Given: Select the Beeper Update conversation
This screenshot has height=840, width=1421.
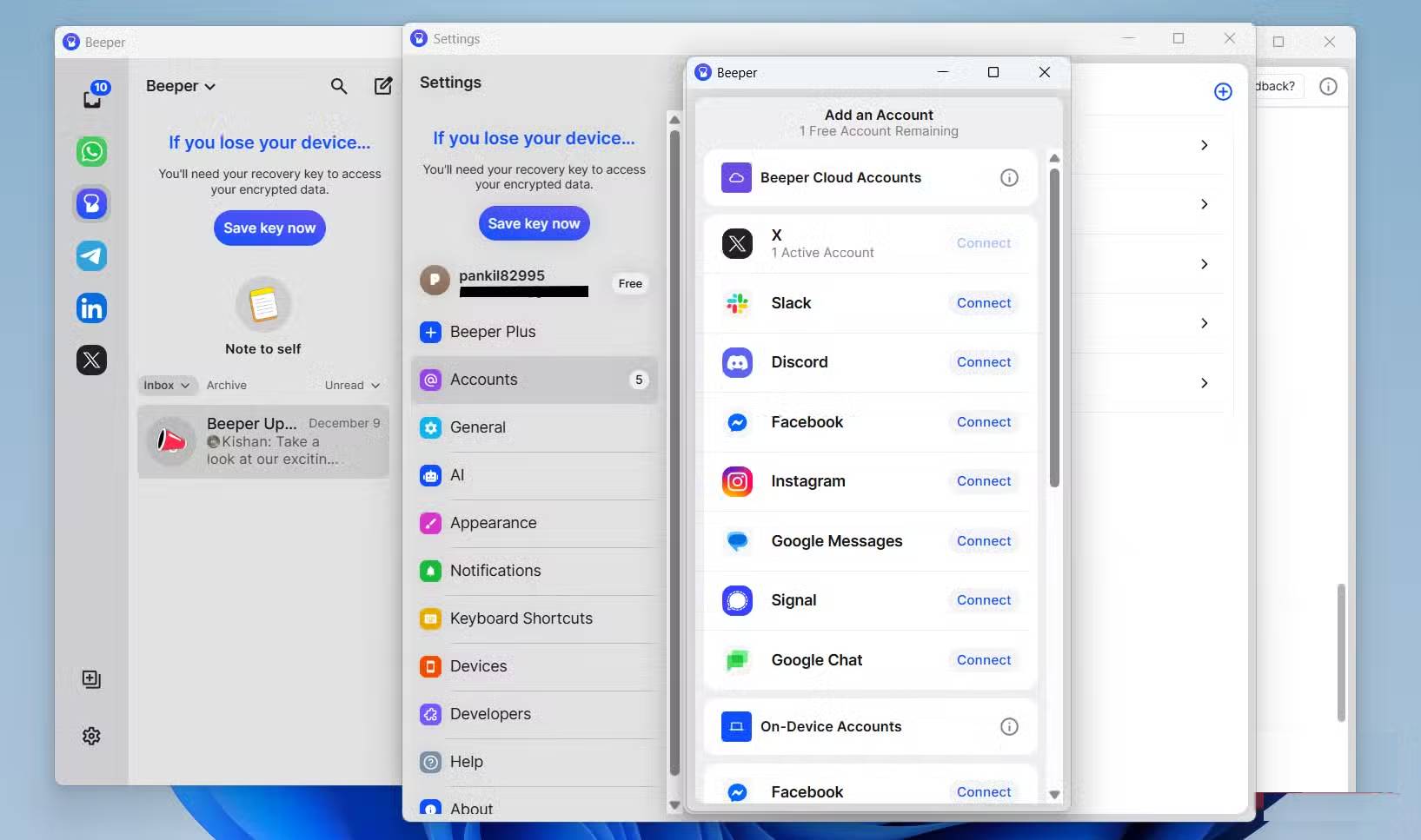Looking at the screenshot, I should pos(262,441).
